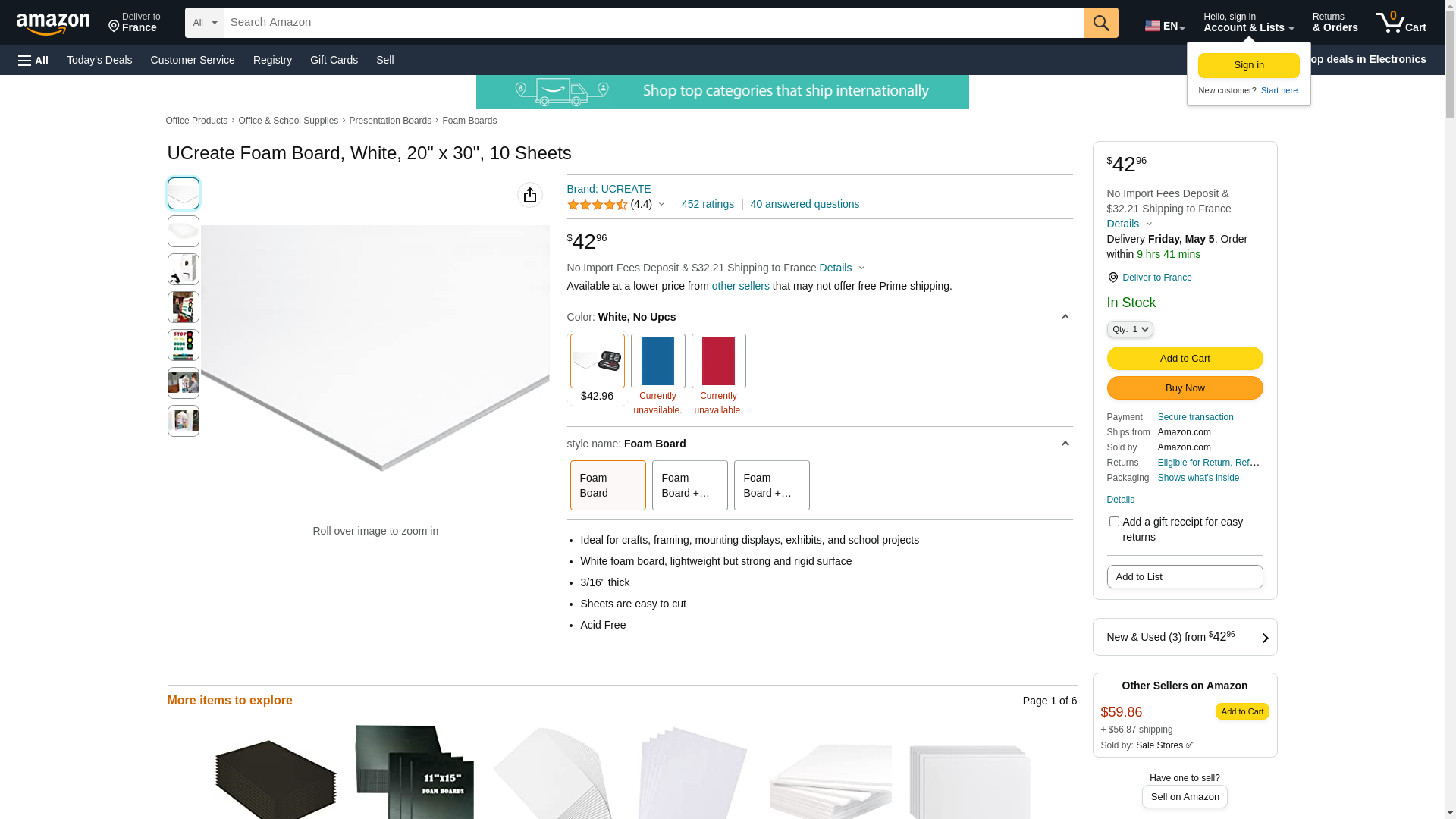This screenshot has height=819, width=1456.
Task: Collapse the Color options section
Action: coord(1065,317)
